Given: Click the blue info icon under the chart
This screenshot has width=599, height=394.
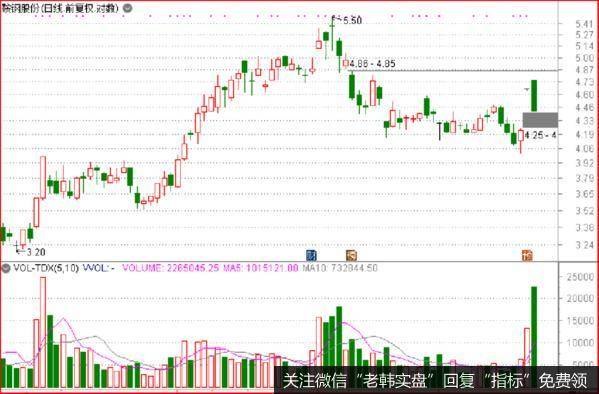Looking at the screenshot, I should pos(312,255).
